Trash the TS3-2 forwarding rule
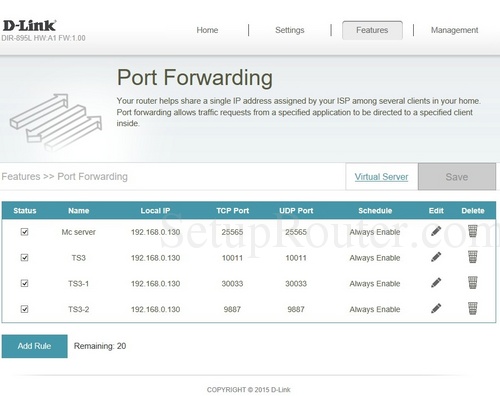This screenshot has height=396, width=500. click(x=473, y=308)
